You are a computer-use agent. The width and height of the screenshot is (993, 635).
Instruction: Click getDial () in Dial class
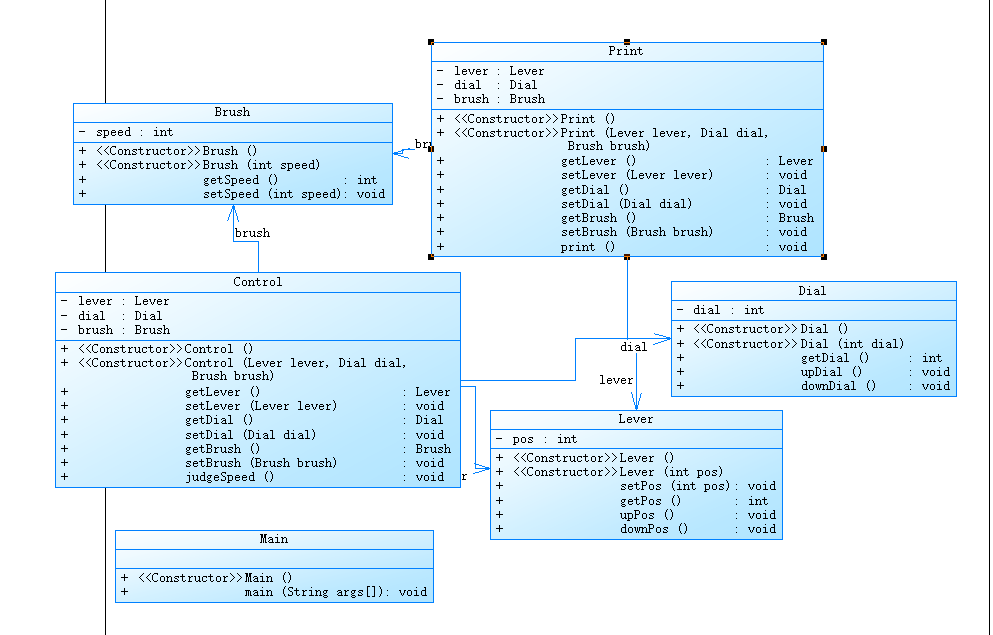click(835, 358)
